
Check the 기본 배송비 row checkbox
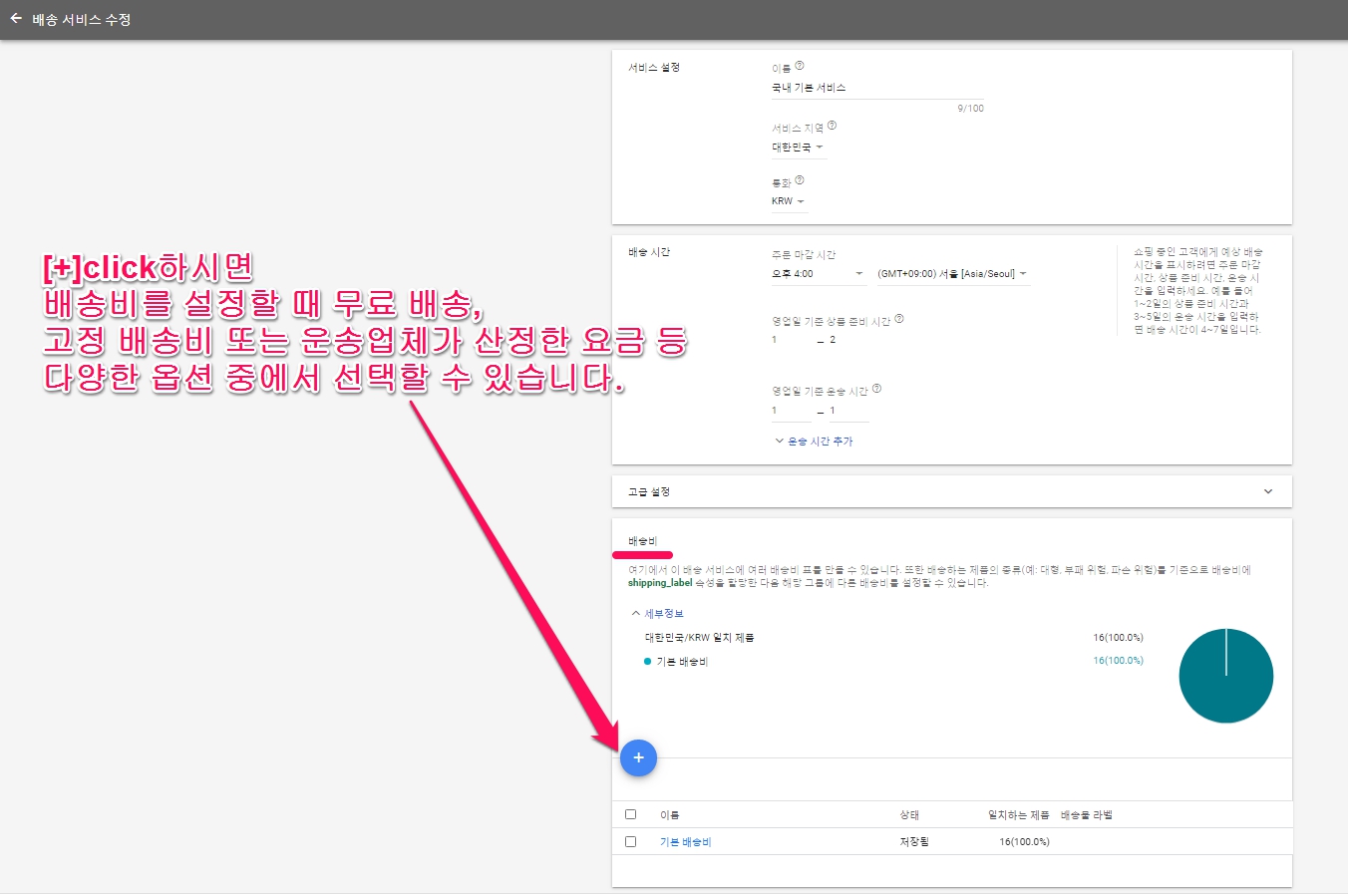(x=630, y=841)
